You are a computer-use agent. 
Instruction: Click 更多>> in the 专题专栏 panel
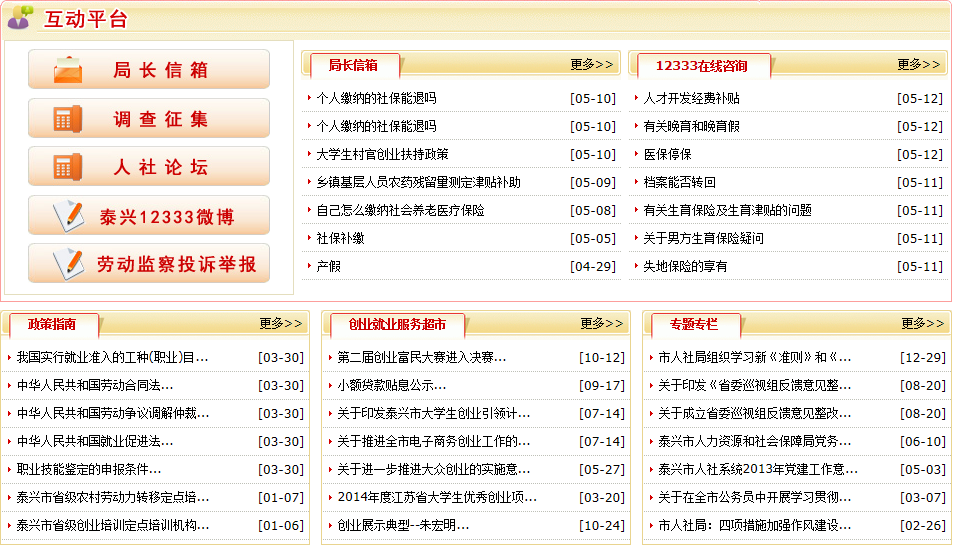922,324
